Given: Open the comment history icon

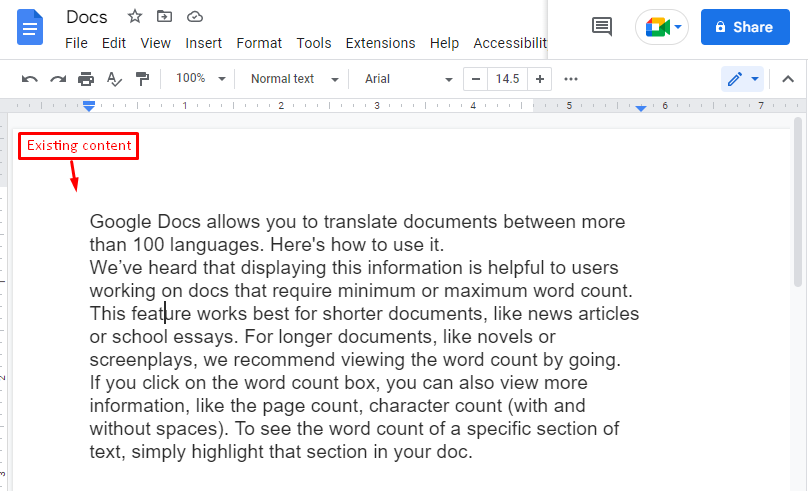Looking at the screenshot, I should [602, 27].
